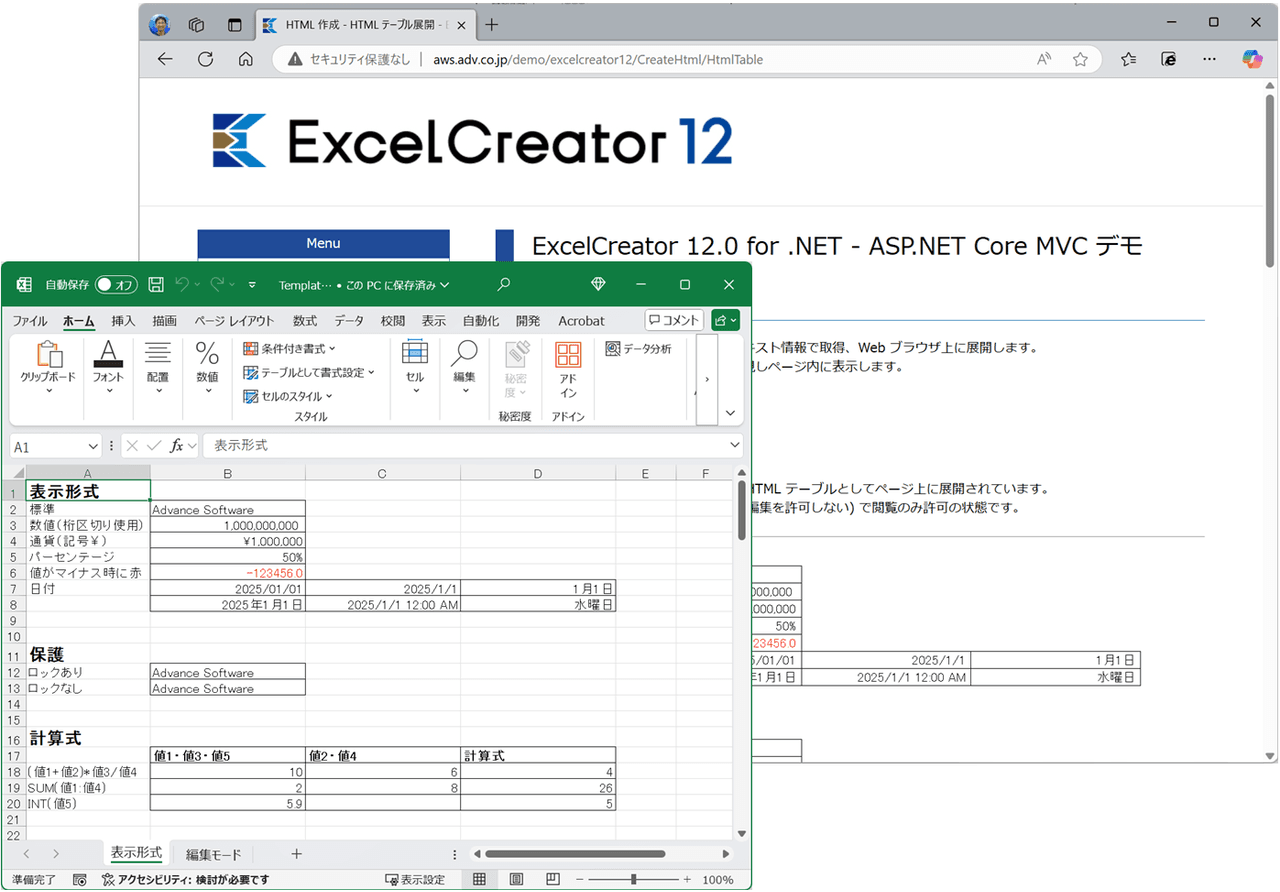Open the 校閲 ribbon tab
Viewport: 1280px width, 892px height.
point(393,321)
